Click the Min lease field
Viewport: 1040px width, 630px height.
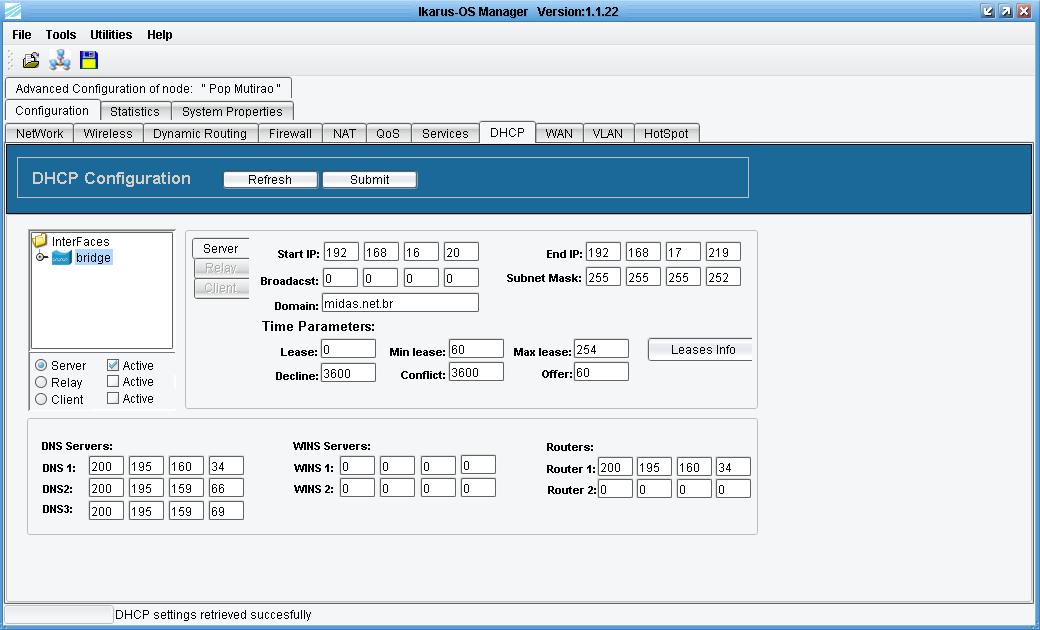tap(476, 349)
